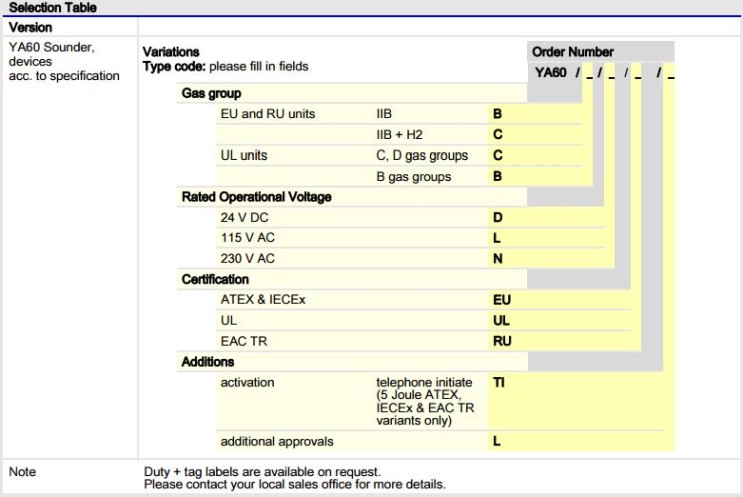This screenshot has height=497, width=743.
Task: Click the 'IIB' gas group value
Action: pyautogui.click(x=384, y=114)
